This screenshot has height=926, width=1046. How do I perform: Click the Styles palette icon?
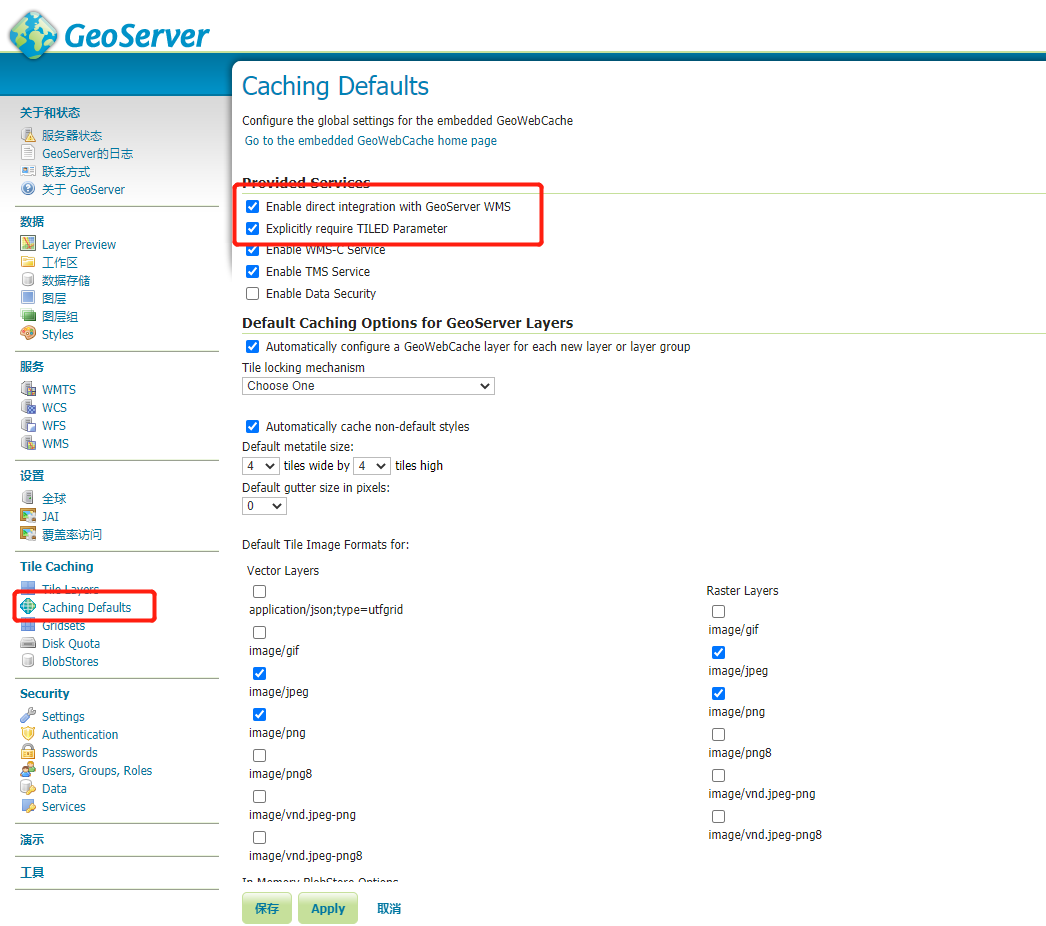pos(28,334)
